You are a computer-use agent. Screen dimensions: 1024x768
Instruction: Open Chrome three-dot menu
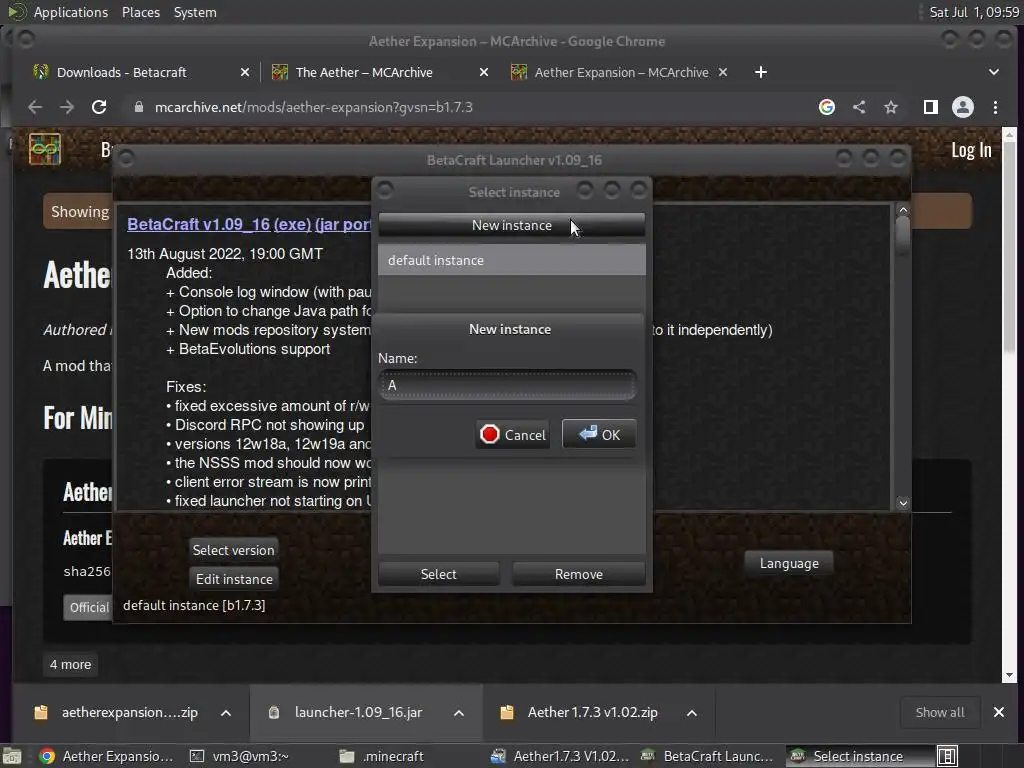pos(995,107)
